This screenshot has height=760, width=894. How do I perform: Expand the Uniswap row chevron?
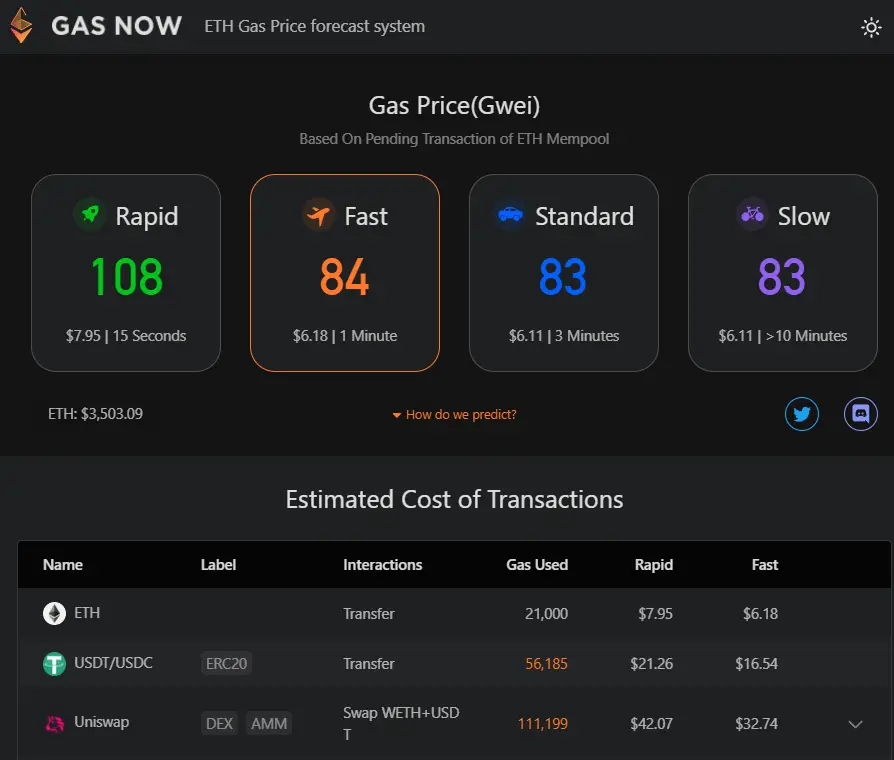tap(855, 724)
